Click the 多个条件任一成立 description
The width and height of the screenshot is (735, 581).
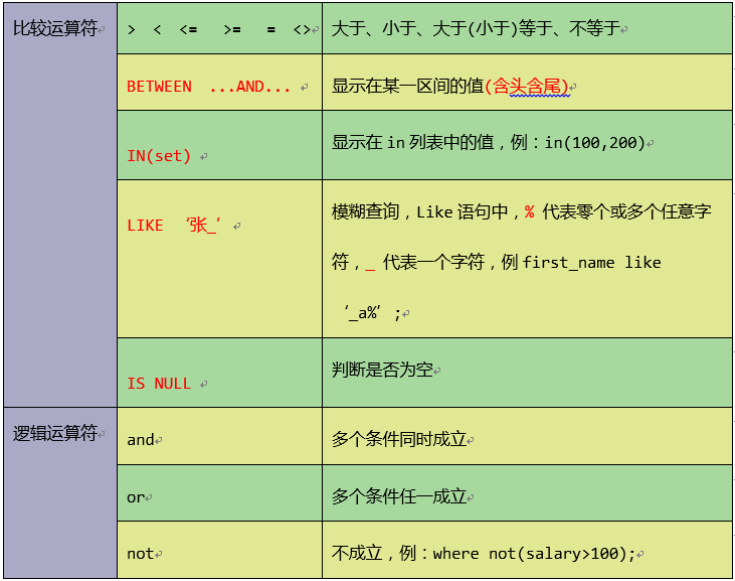point(399,497)
